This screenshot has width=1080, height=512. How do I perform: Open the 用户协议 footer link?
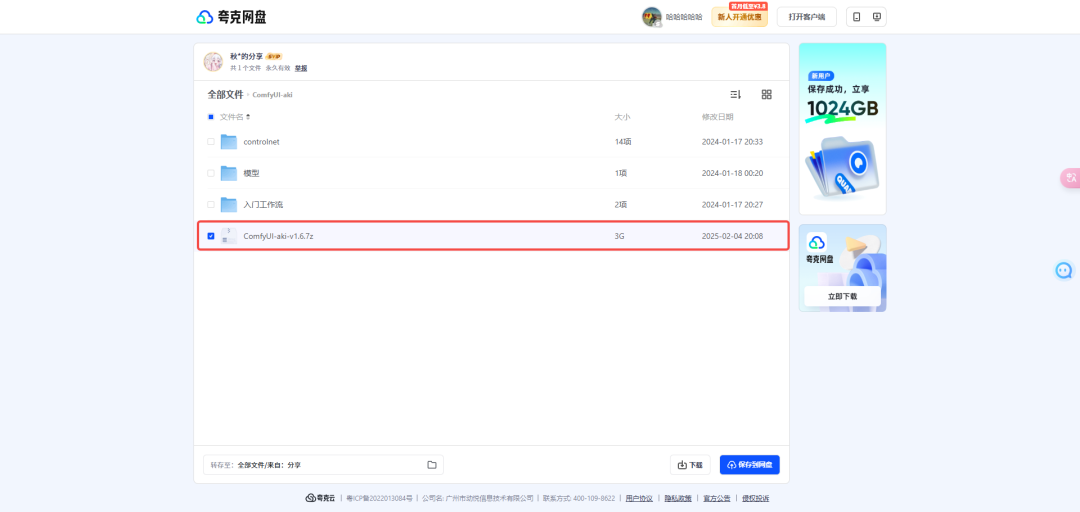point(639,498)
